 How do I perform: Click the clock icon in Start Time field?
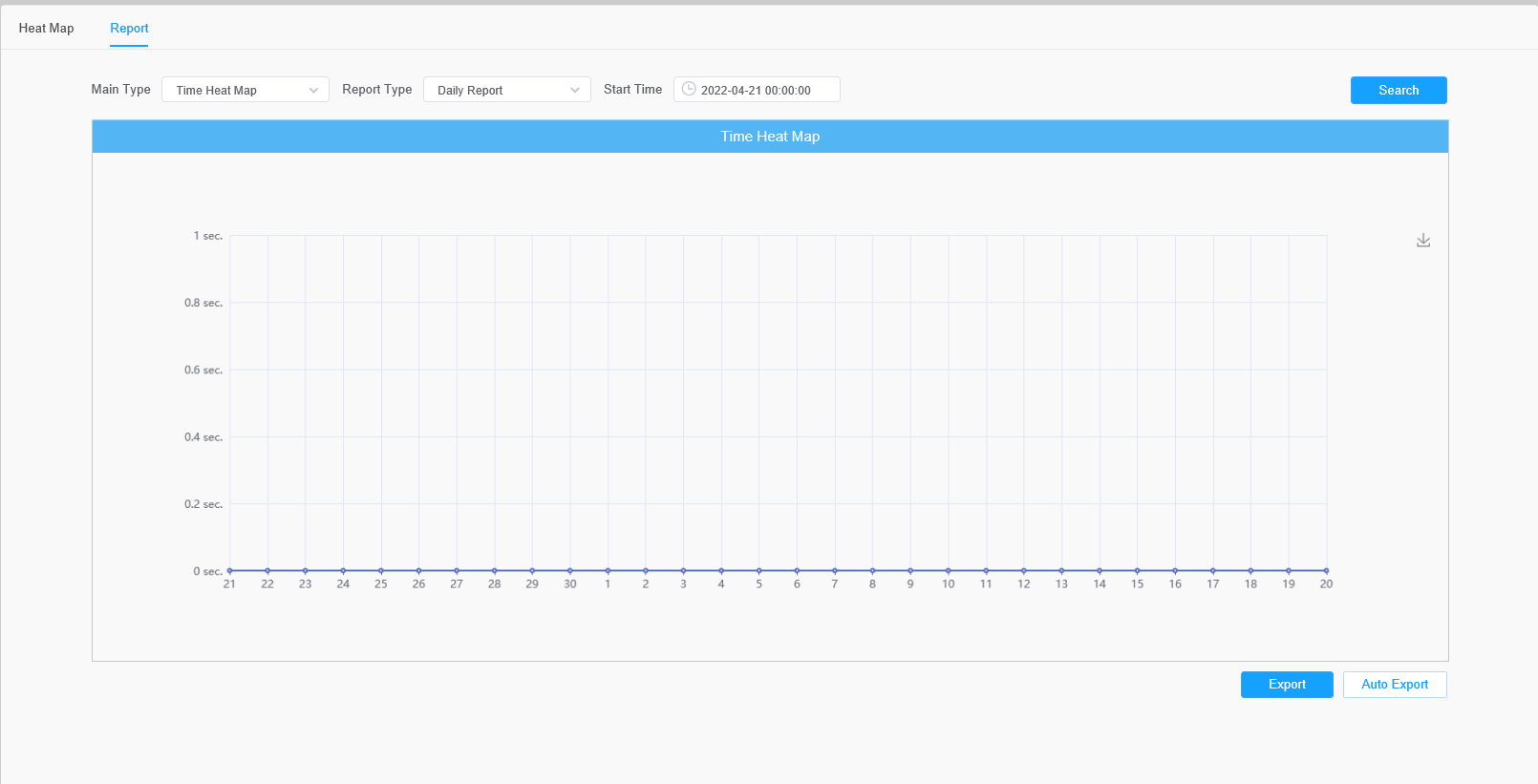(x=689, y=89)
